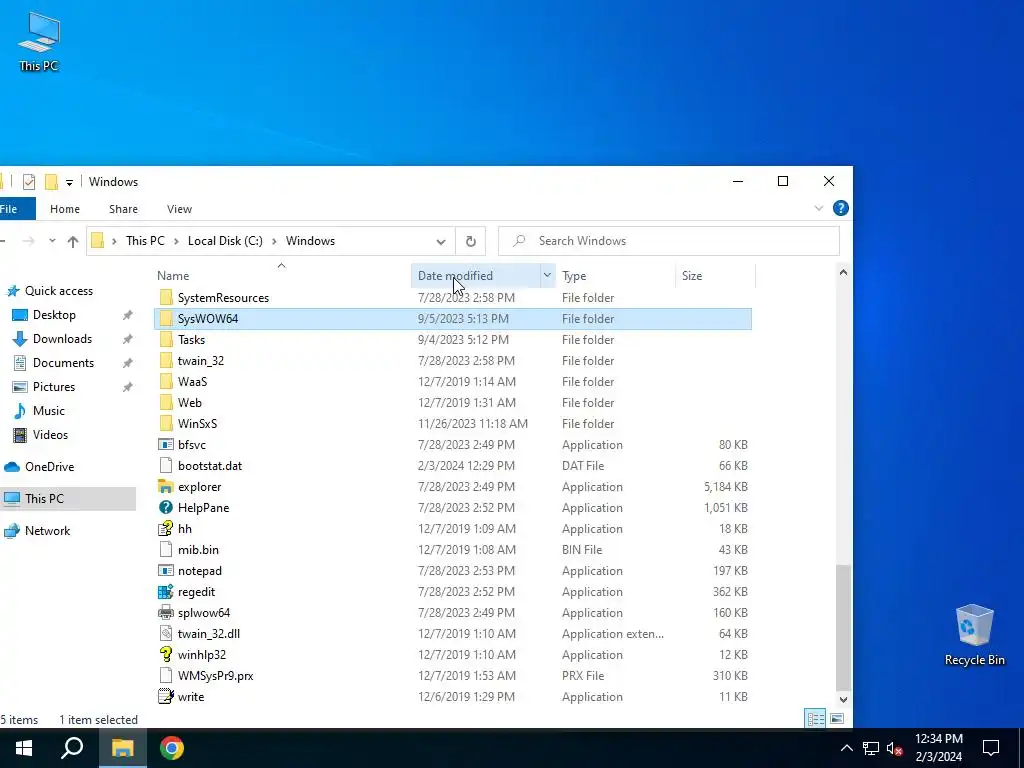Select the twain_32 folder icon
This screenshot has width=1024, height=768.
(166, 360)
